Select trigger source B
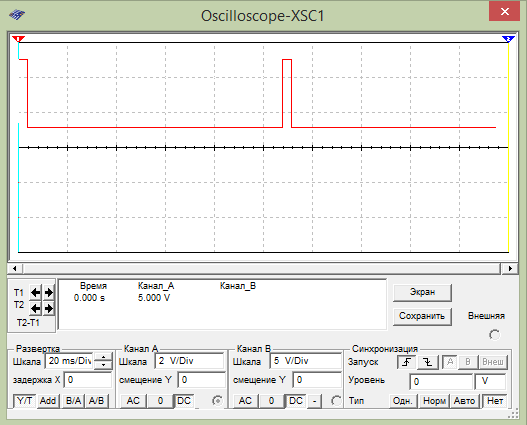 pos(468,362)
